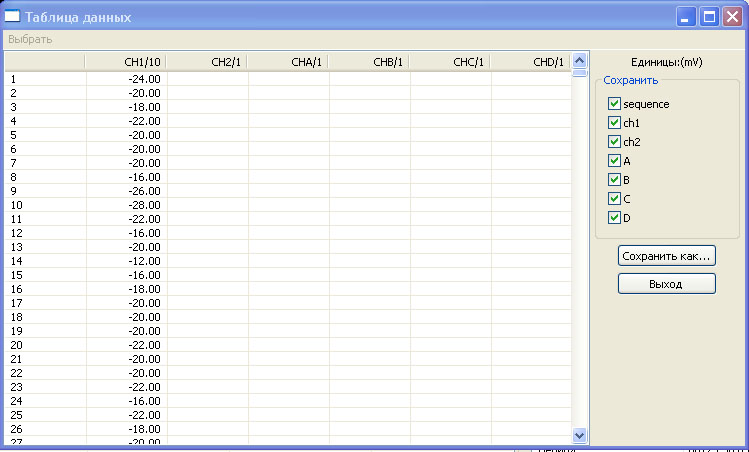Toggle the B channel checkbox
This screenshot has width=749, height=452.
tap(614, 180)
